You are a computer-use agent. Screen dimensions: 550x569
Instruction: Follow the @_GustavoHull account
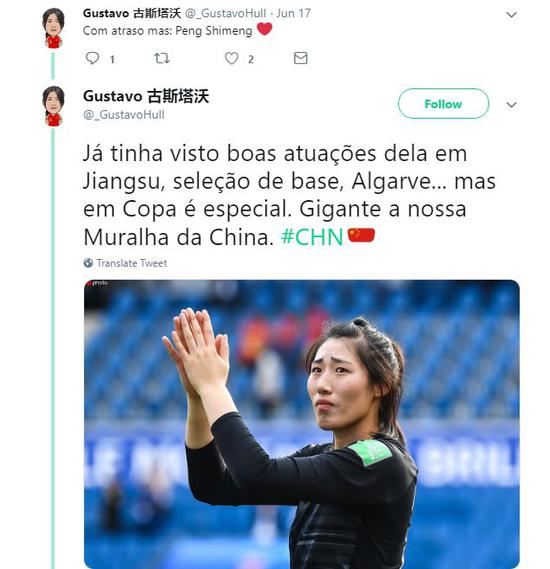[443, 104]
